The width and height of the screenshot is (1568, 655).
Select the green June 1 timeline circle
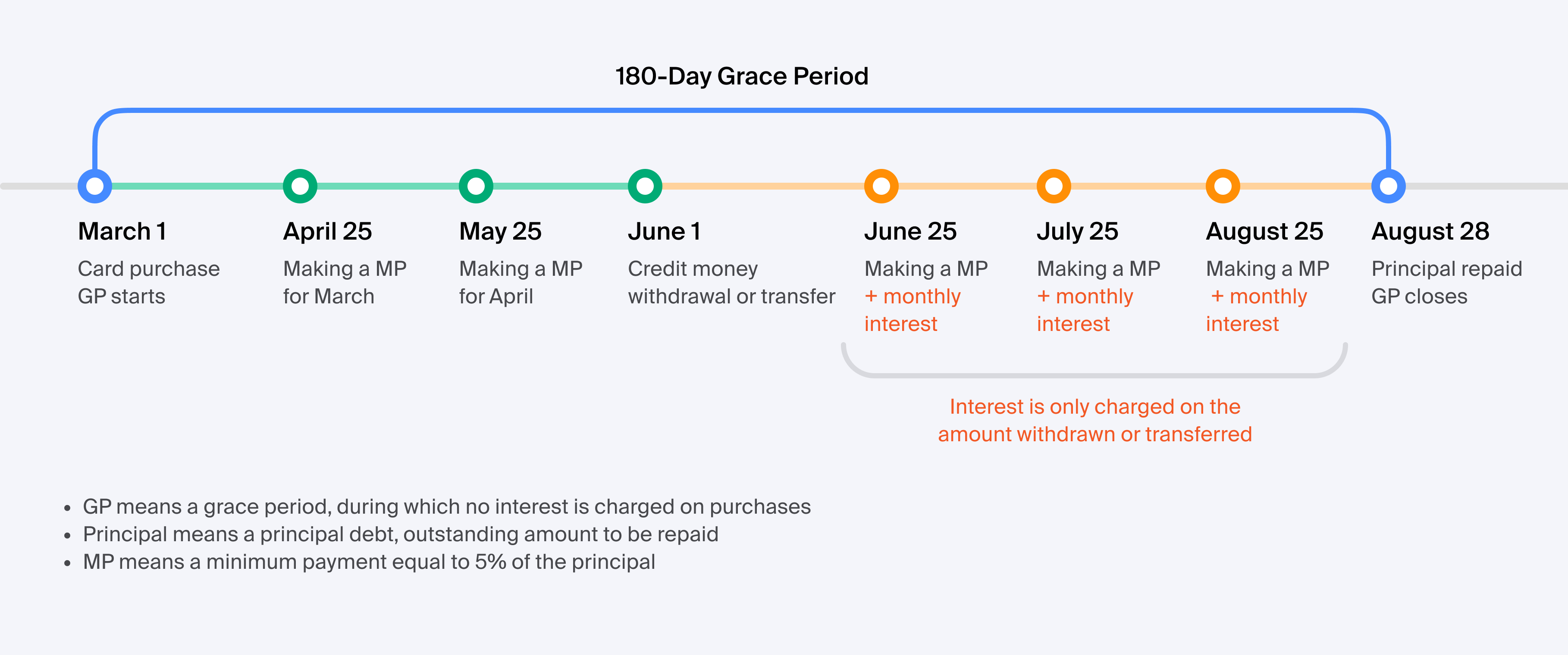click(x=645, y=186)
